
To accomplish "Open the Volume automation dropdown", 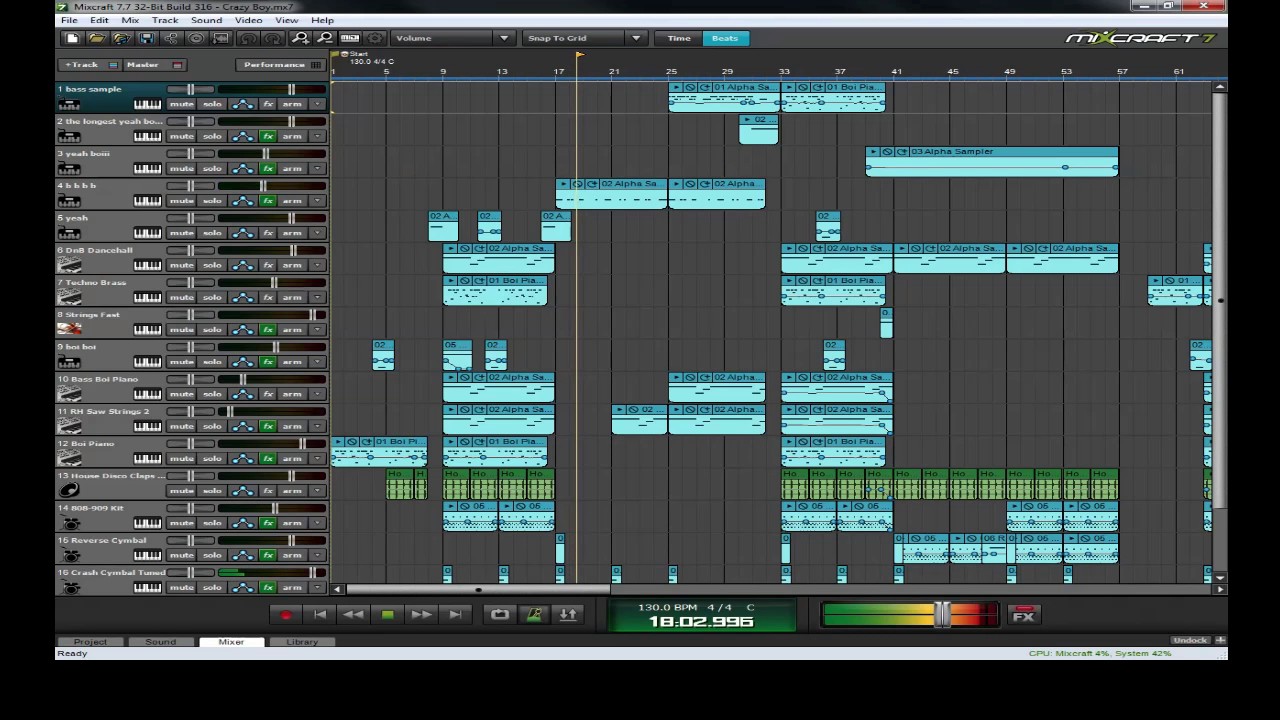I will (x=452, y=38).
